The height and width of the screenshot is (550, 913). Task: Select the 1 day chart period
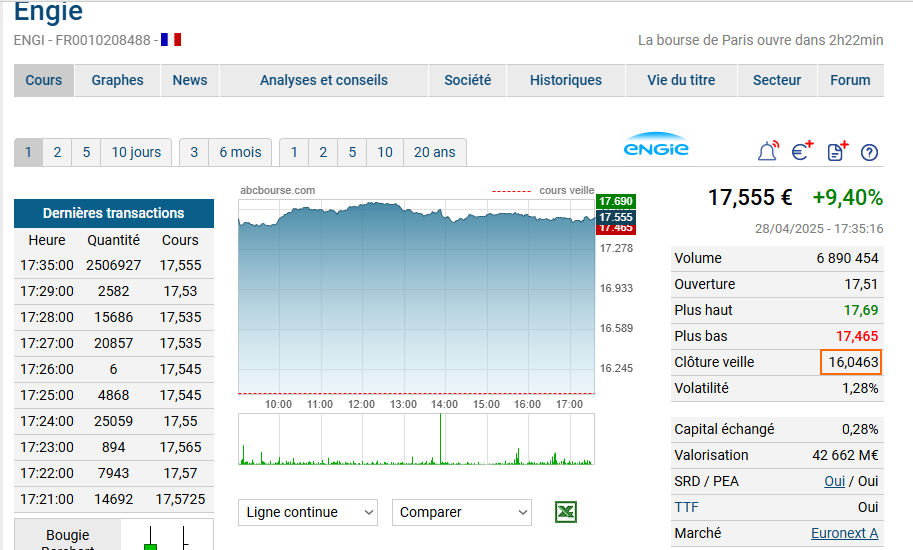tap(28, 152)
